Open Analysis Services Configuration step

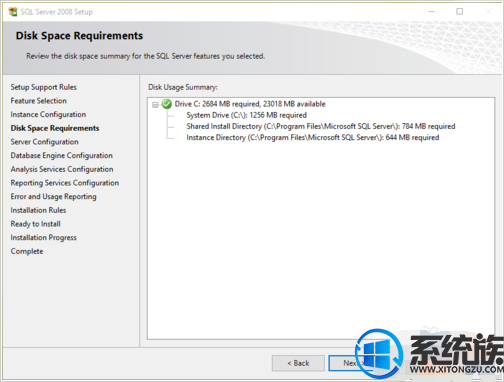click(x=62, y=169)
